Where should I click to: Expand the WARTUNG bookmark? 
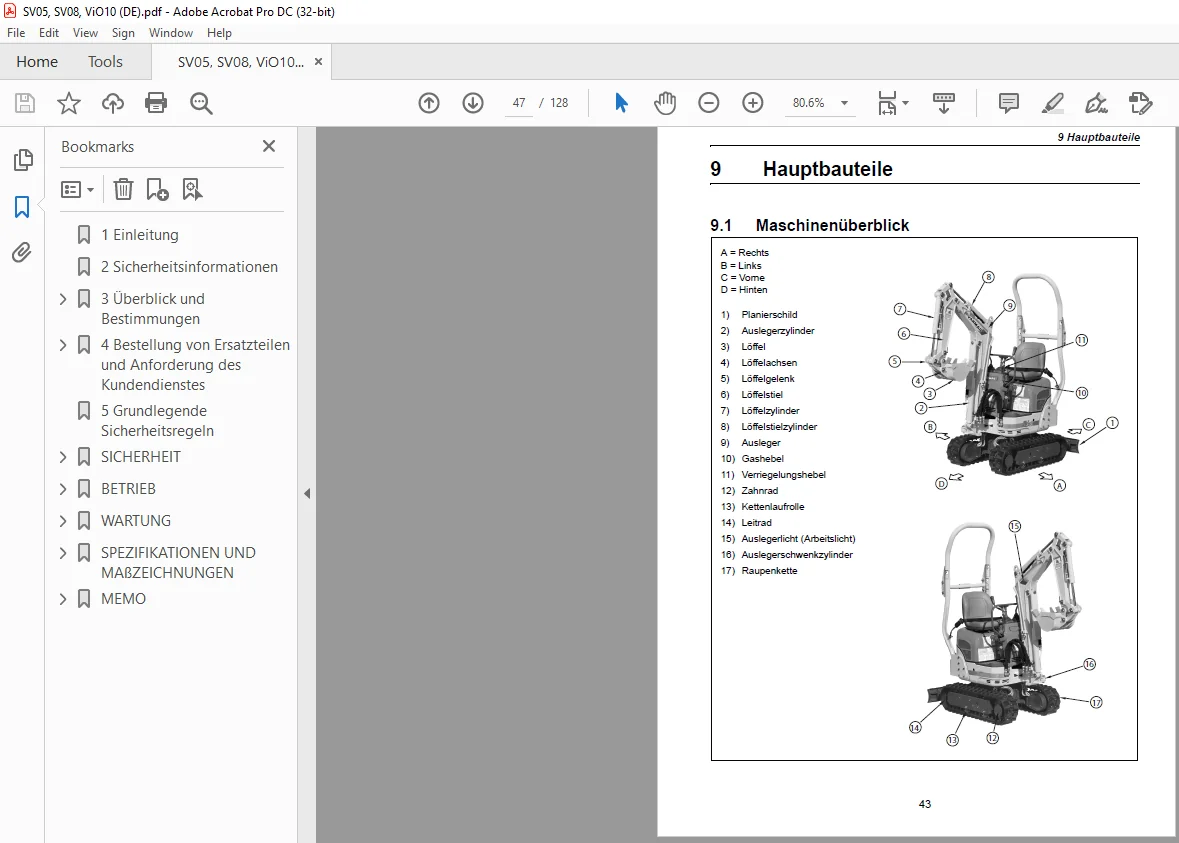pos(63,521)
